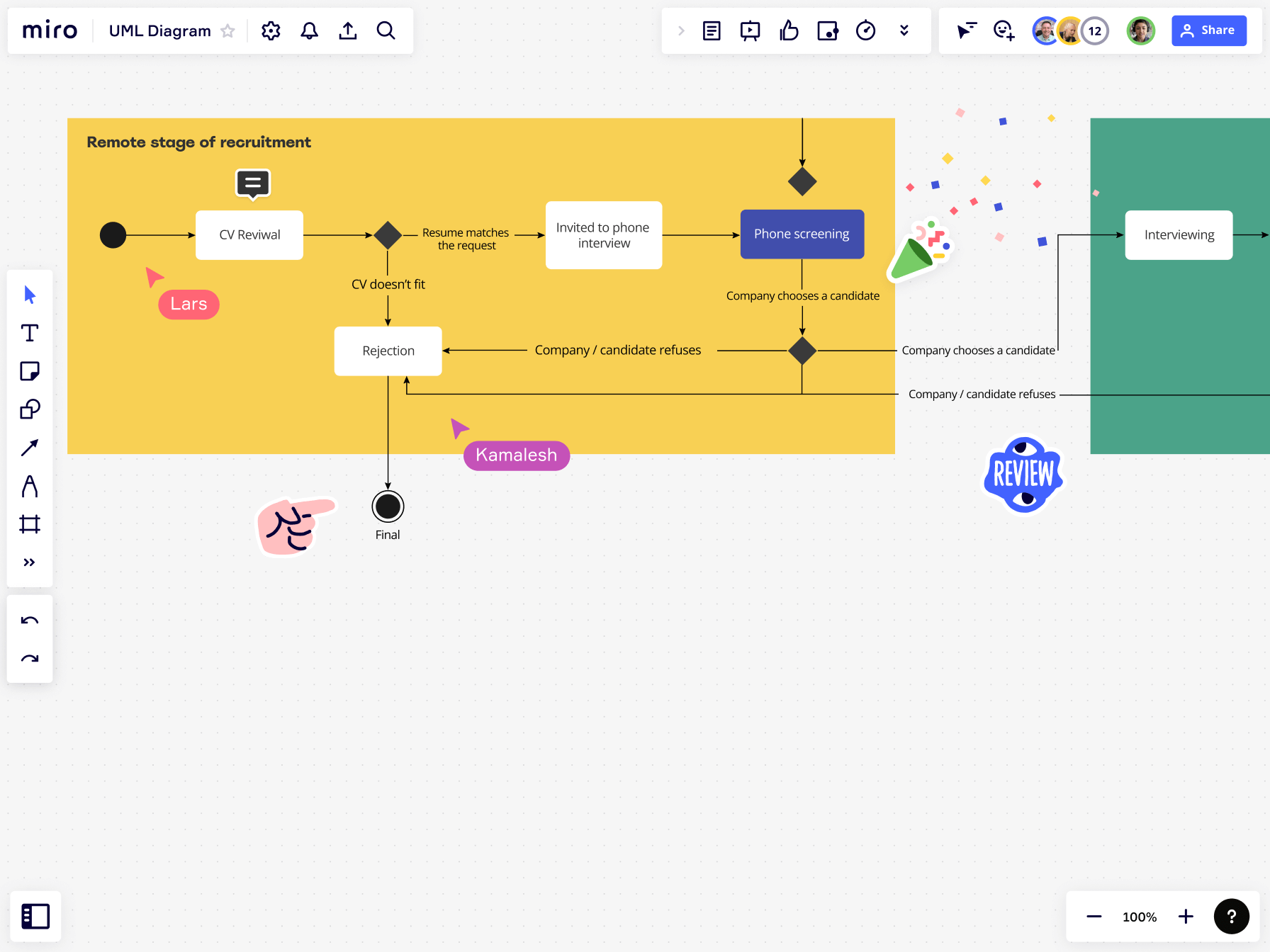The image size is (1270, 952).
Task: Open the timer icon in top toolbar
Action: point(865,30)
